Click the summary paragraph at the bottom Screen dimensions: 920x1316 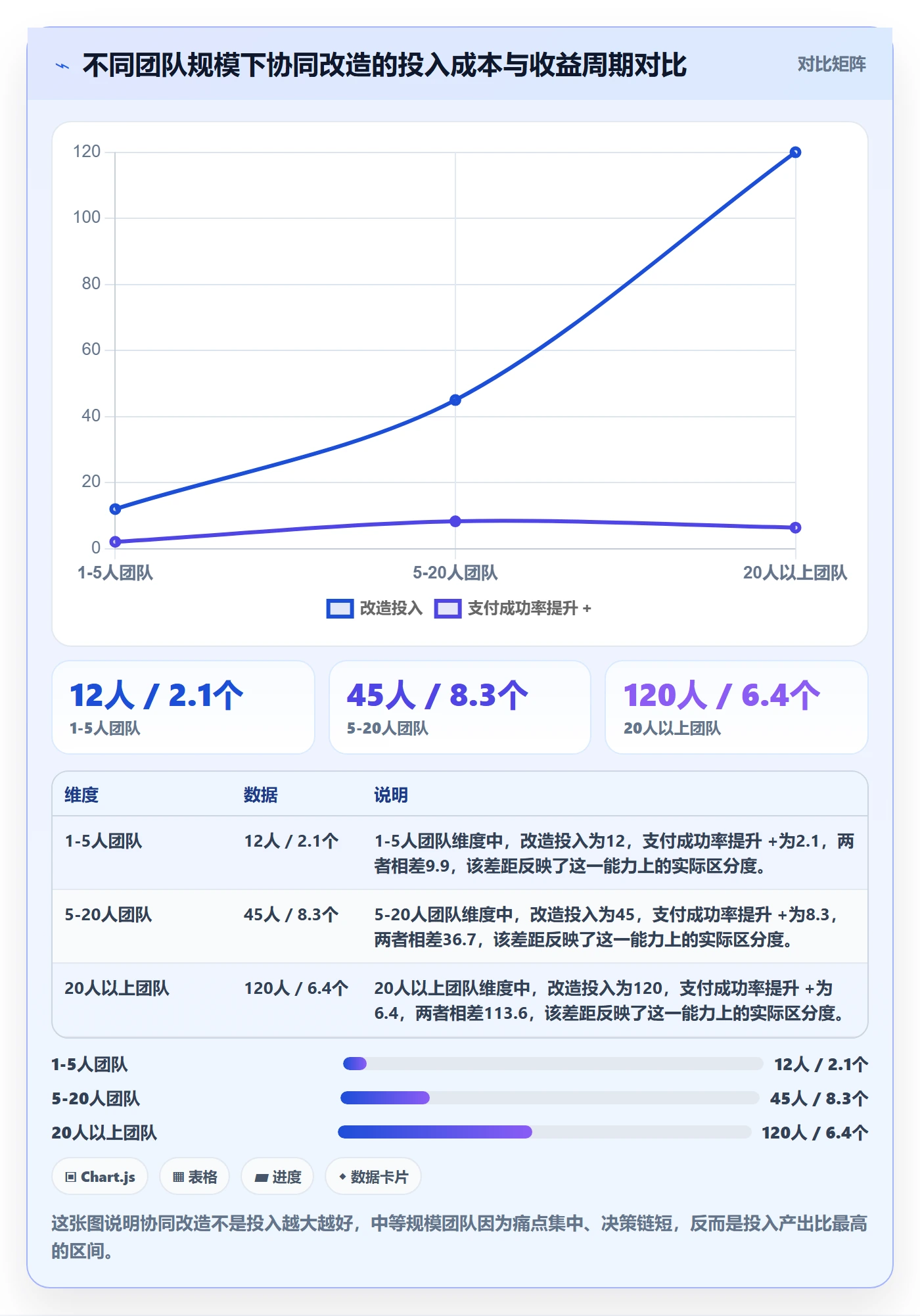[x=459, y=1237]
